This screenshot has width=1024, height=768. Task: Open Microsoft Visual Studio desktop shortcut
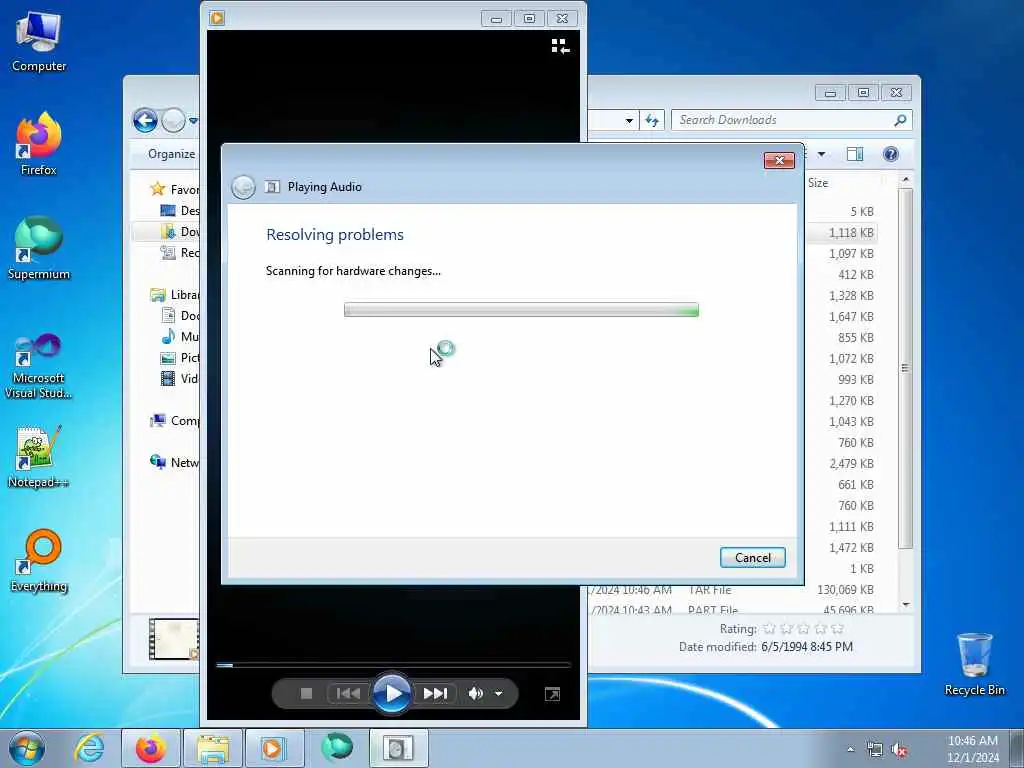[39, 366]
